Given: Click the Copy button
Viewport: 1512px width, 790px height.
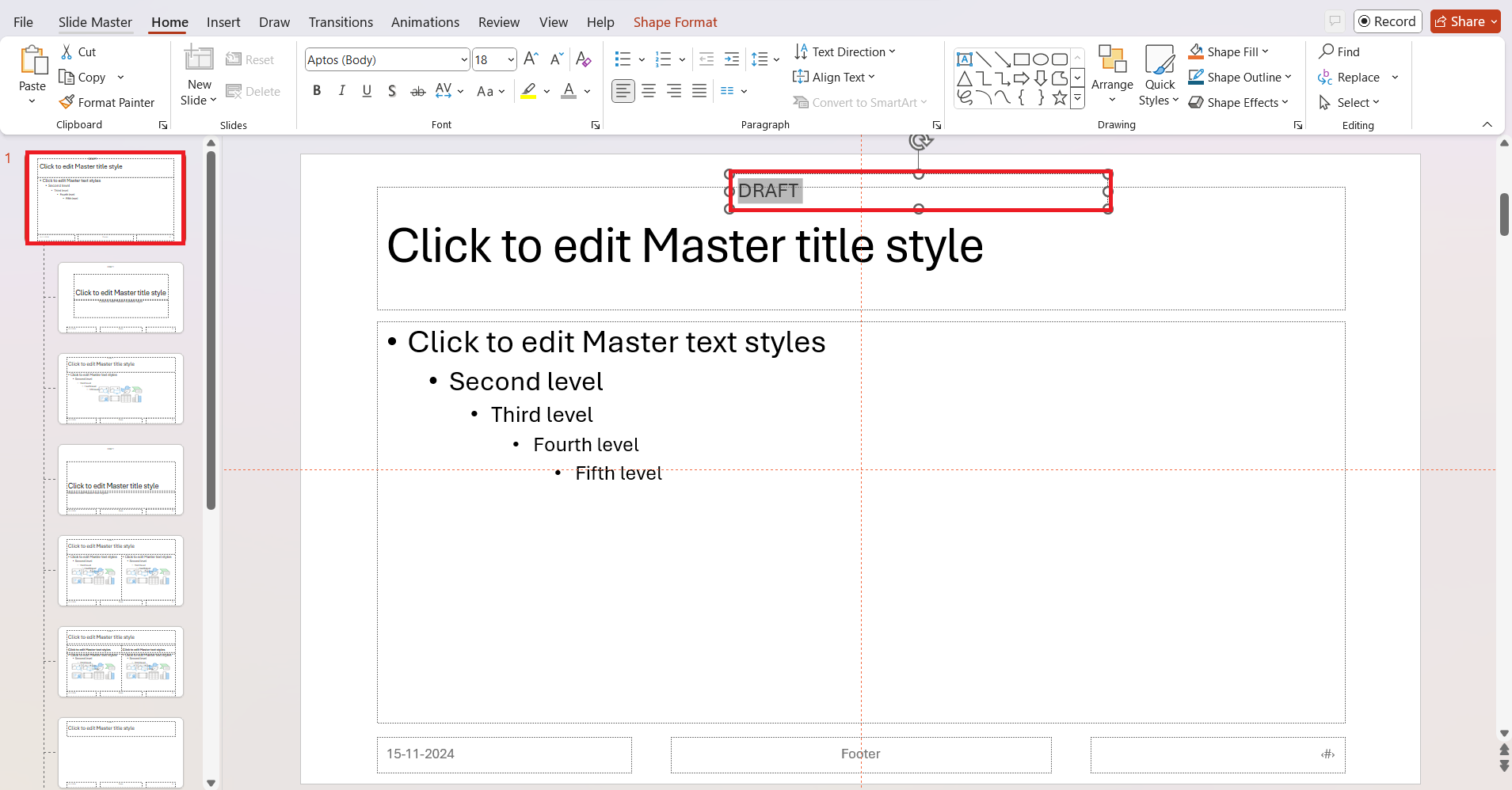Looking at the screenshot, I should [83, 77].
